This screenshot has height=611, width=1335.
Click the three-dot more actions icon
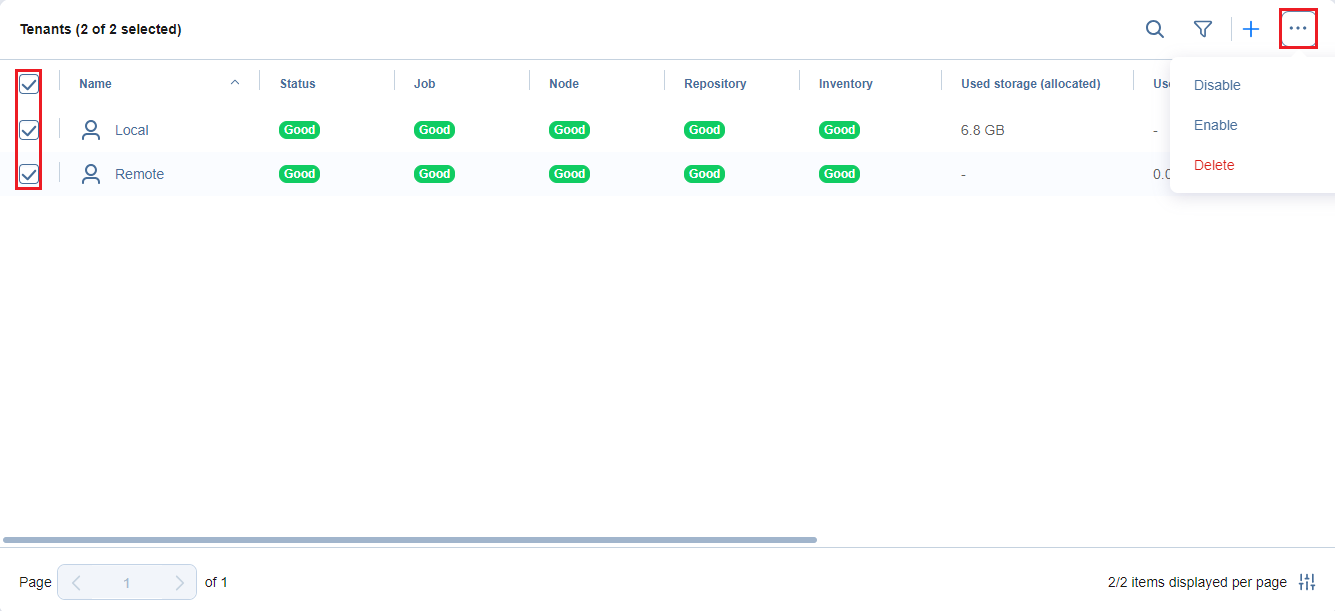coord(1298,29)
